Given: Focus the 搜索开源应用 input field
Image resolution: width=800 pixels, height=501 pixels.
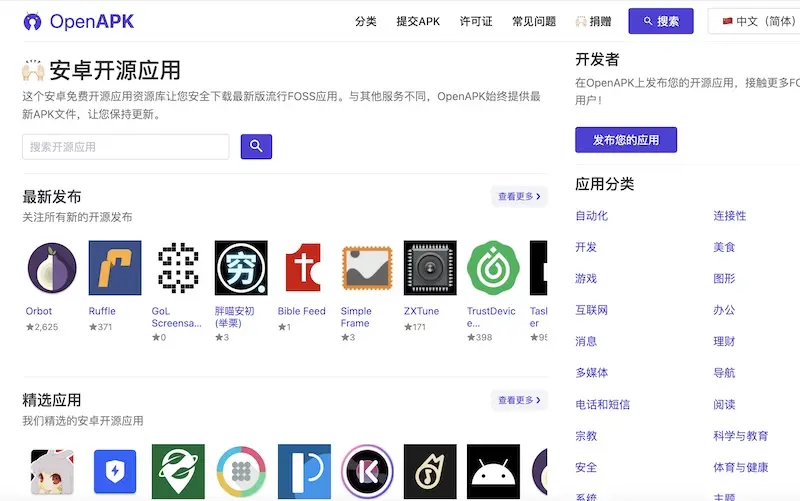Looking at the screenshot, I should [x=126, y=147].
